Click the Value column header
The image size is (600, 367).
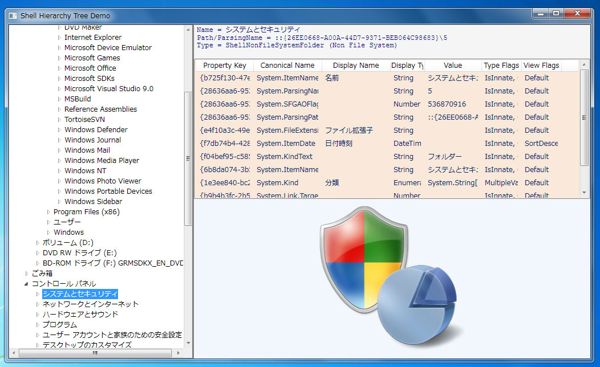[453, 65]
